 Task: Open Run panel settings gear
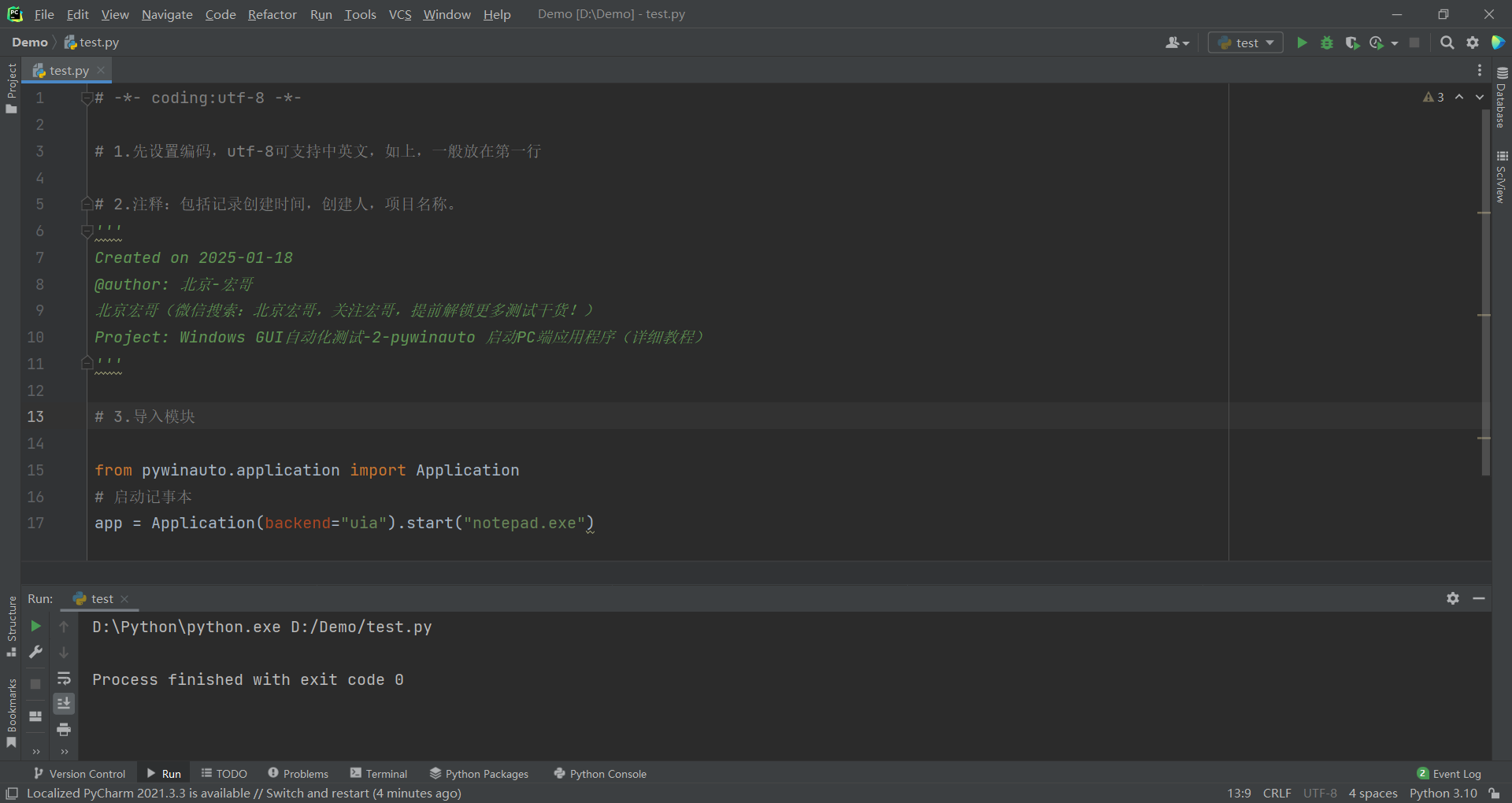coord(1453,598)
